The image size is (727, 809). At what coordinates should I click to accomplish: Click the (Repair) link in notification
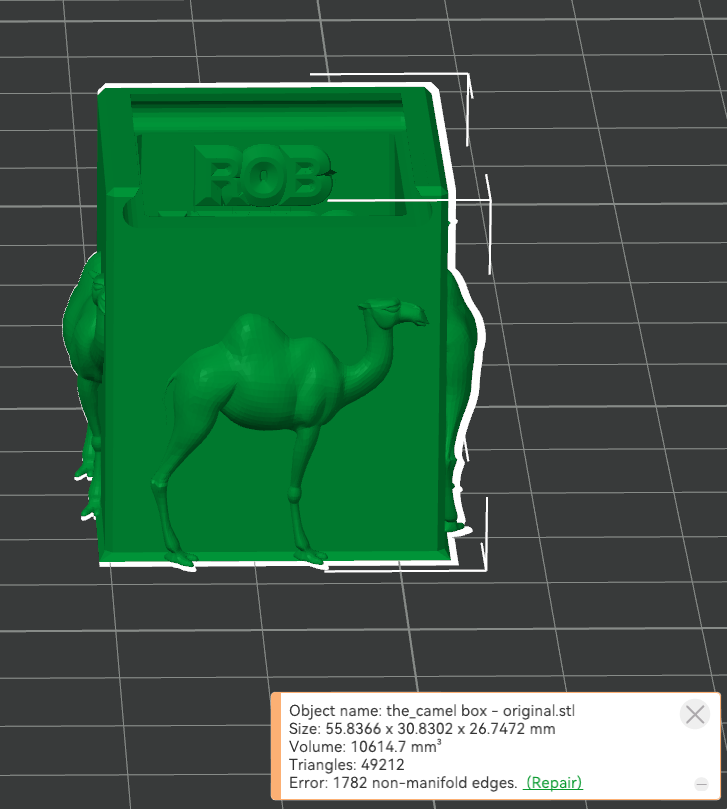pyautogui.click(x=554, y=783)
